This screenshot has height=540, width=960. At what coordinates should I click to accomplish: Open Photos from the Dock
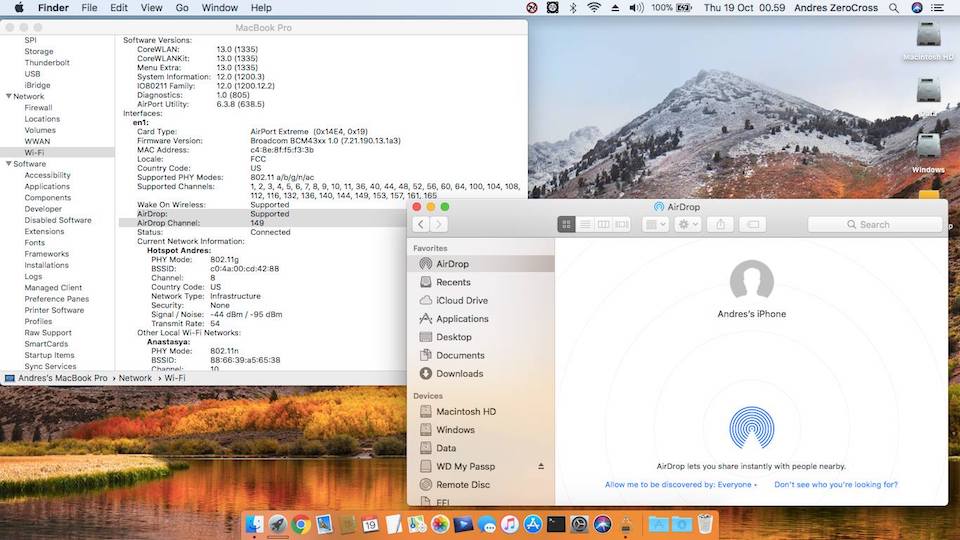point(440,524)
